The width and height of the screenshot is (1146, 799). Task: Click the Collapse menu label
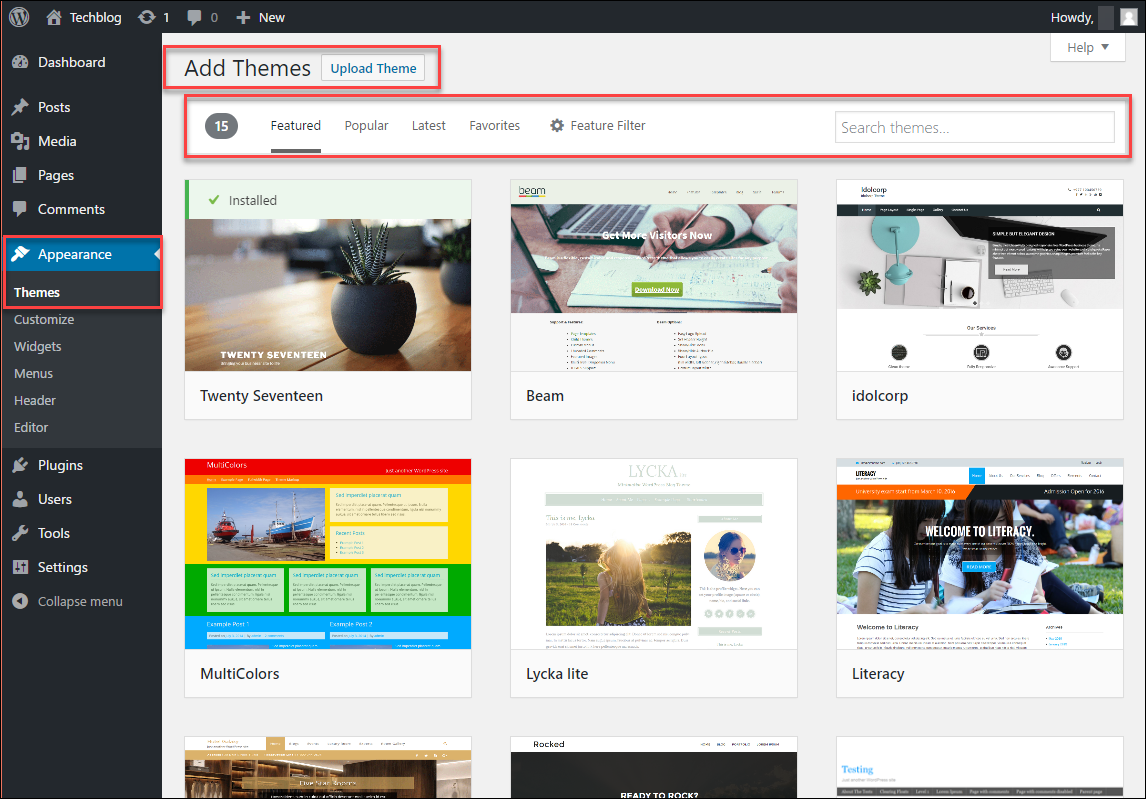[80, 601]
